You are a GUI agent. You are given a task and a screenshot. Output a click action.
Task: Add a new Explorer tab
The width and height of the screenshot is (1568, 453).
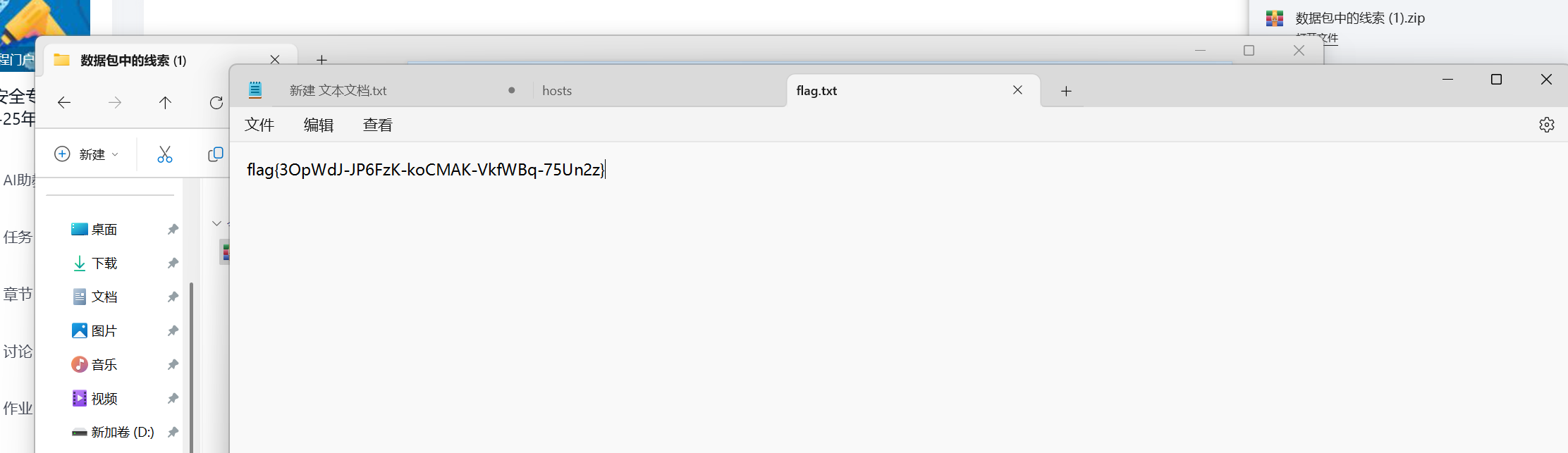[321, 60]
